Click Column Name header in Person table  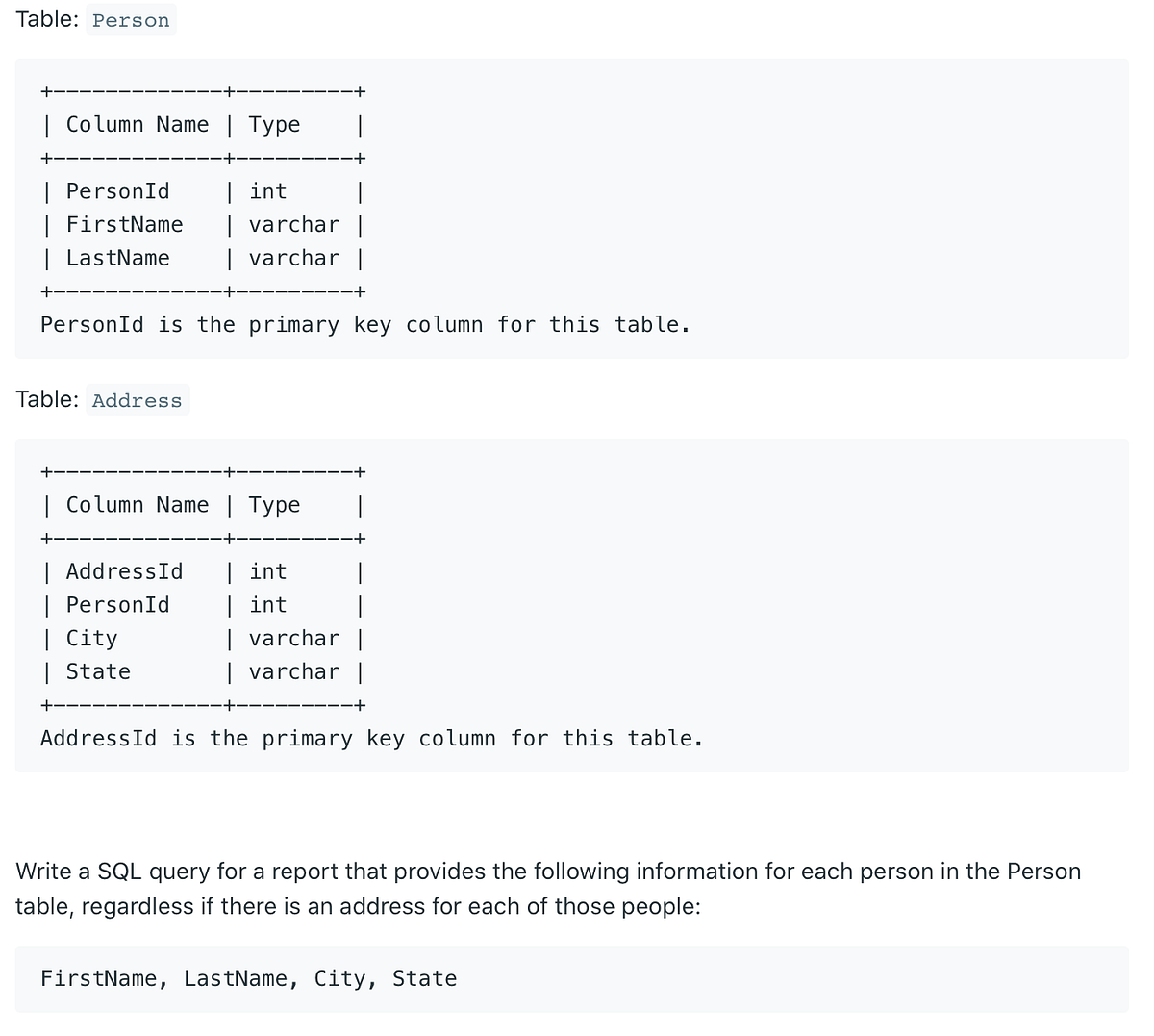(x=137, y=125)
